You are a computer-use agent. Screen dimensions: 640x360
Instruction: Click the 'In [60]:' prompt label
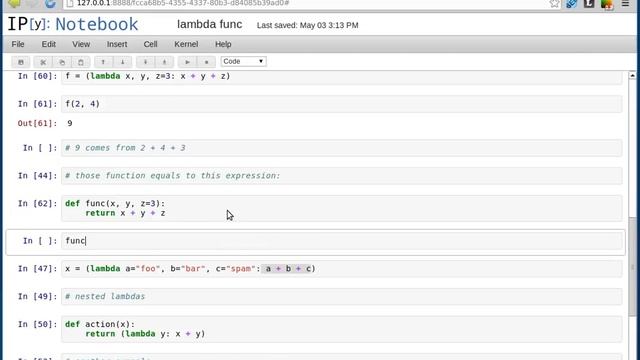click(37, 76)
